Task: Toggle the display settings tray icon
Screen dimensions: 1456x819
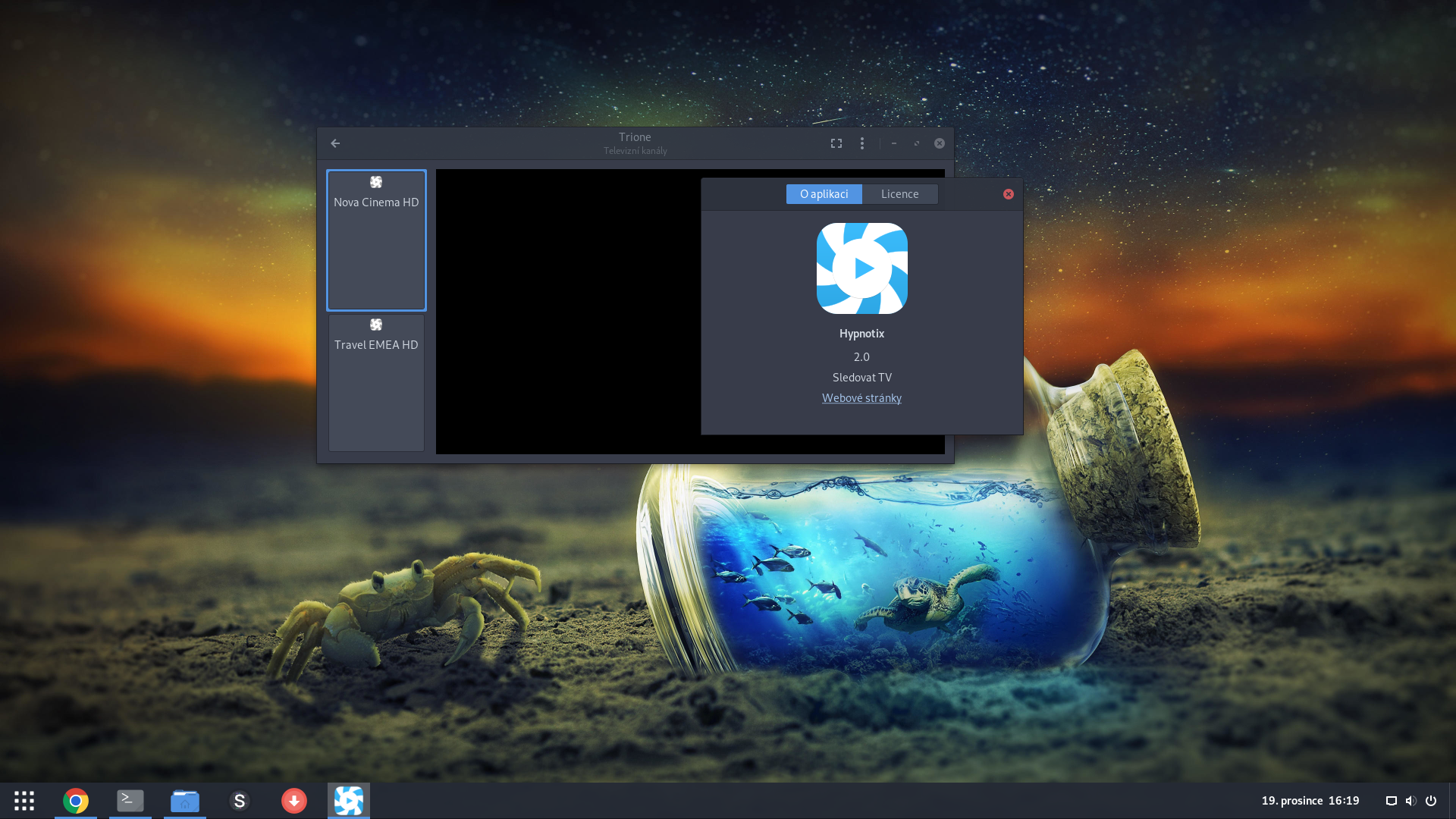Action: pyautogui.click(x=1390, y=800)
